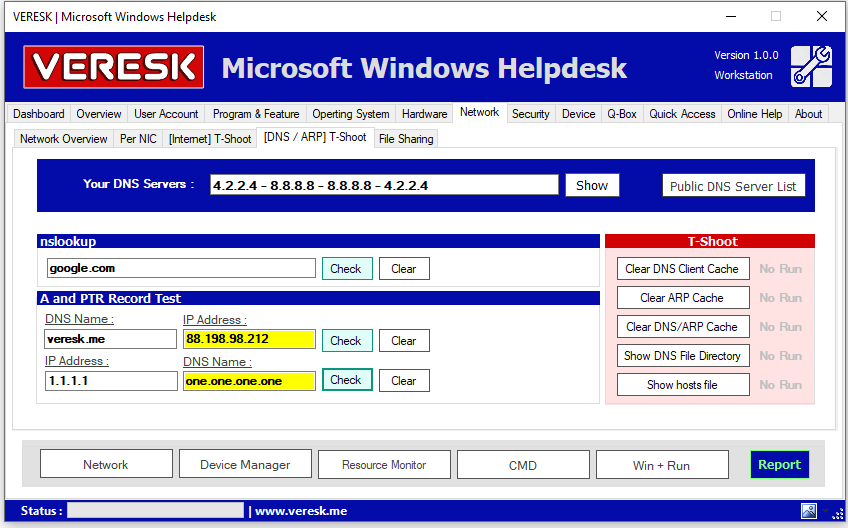Screen dimensions: 848x528
Task: Run nslookup Check for google.com
Action: pyautogui.click(x=346, y=269)
